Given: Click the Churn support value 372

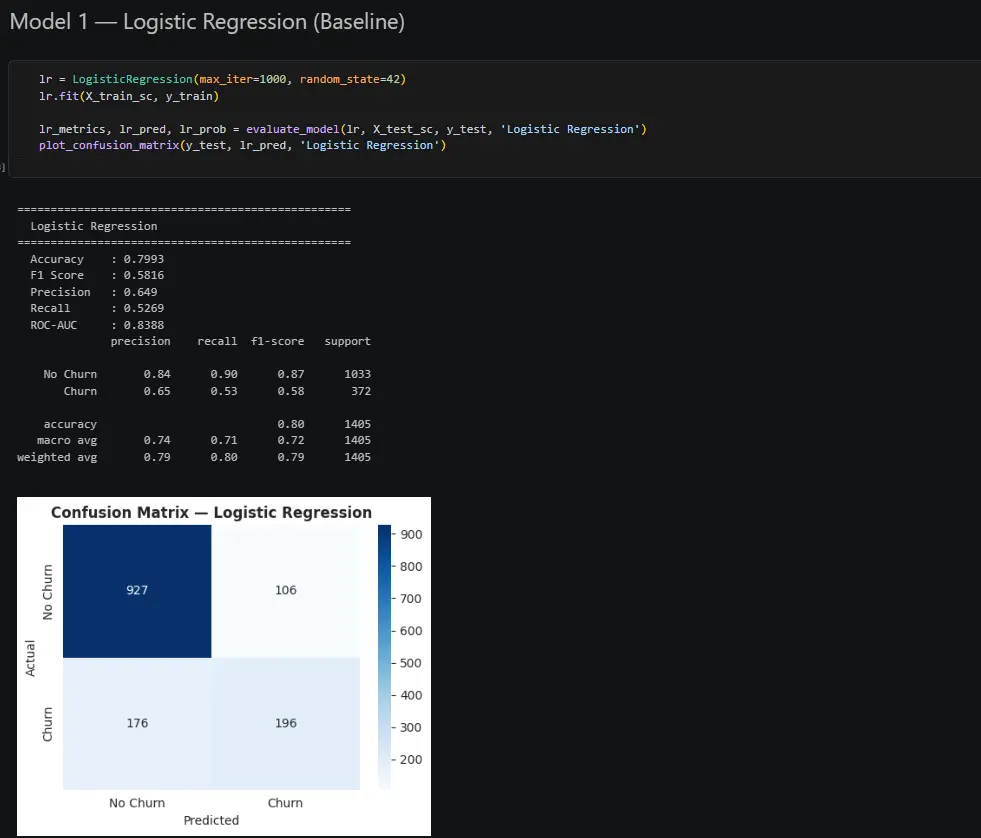Looking at the screenshot, I should [360, 391].
